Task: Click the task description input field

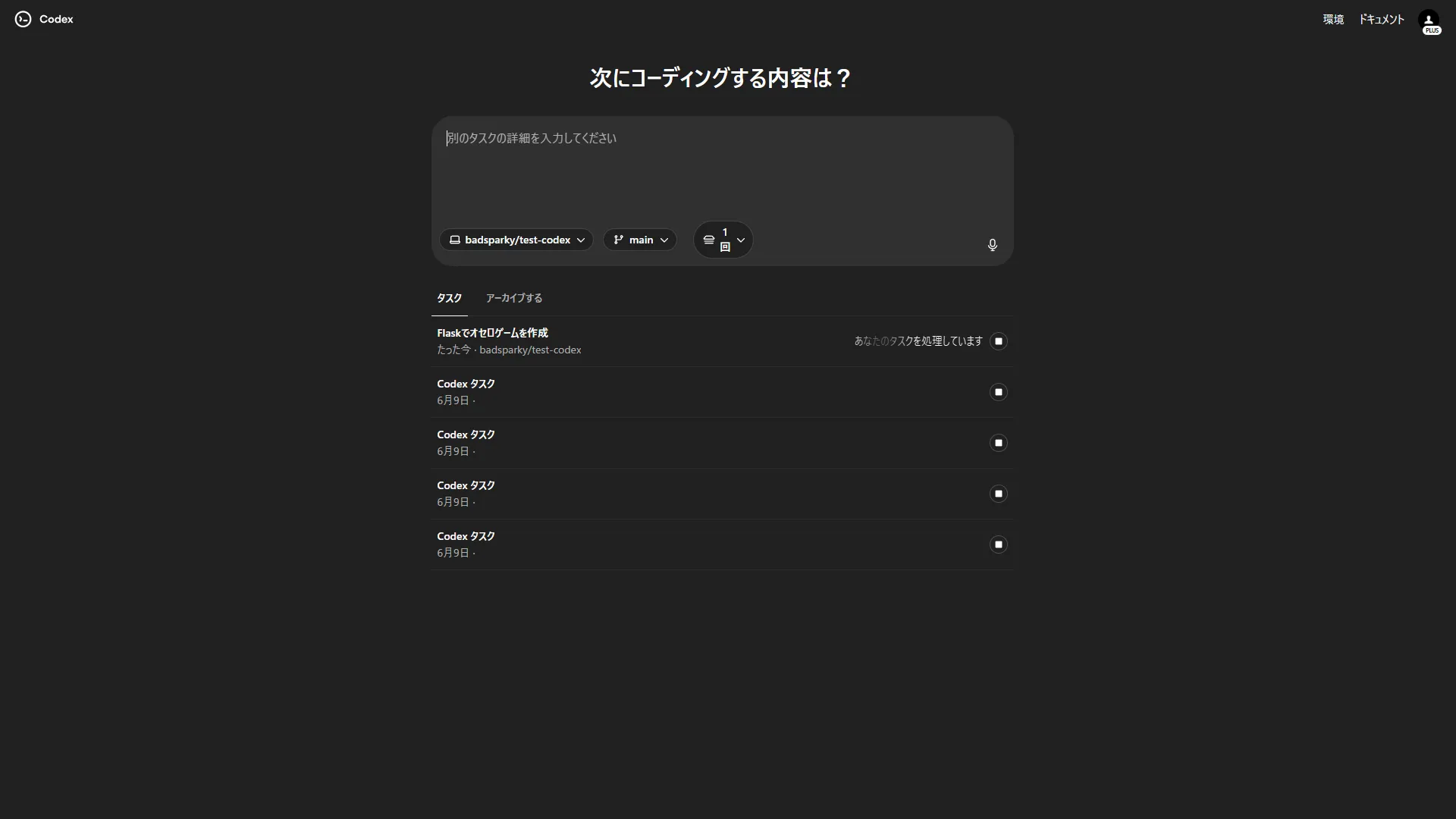Action: (x=720, y=163)
